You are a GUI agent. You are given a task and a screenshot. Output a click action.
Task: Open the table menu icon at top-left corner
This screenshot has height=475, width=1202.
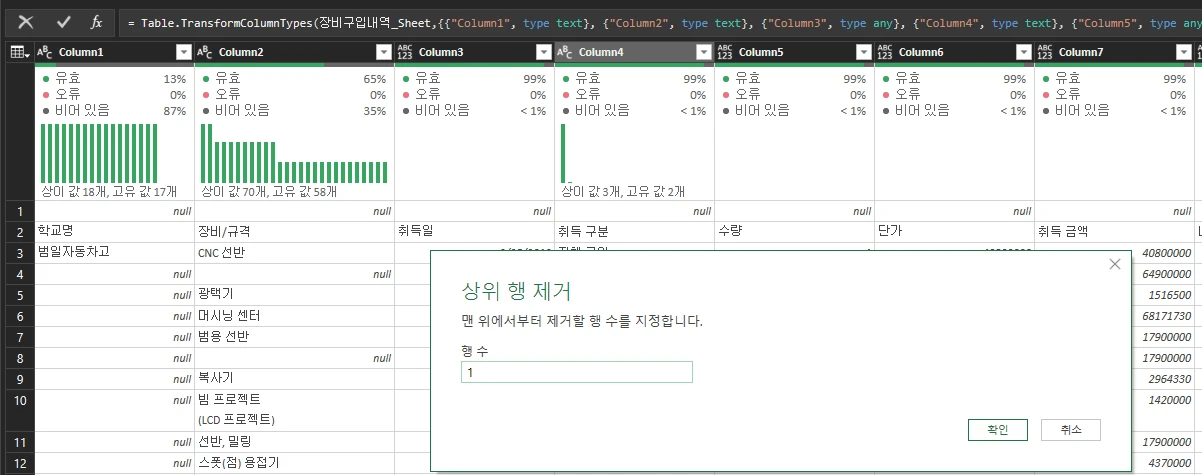pyautogui.click(x=17, y=52)
